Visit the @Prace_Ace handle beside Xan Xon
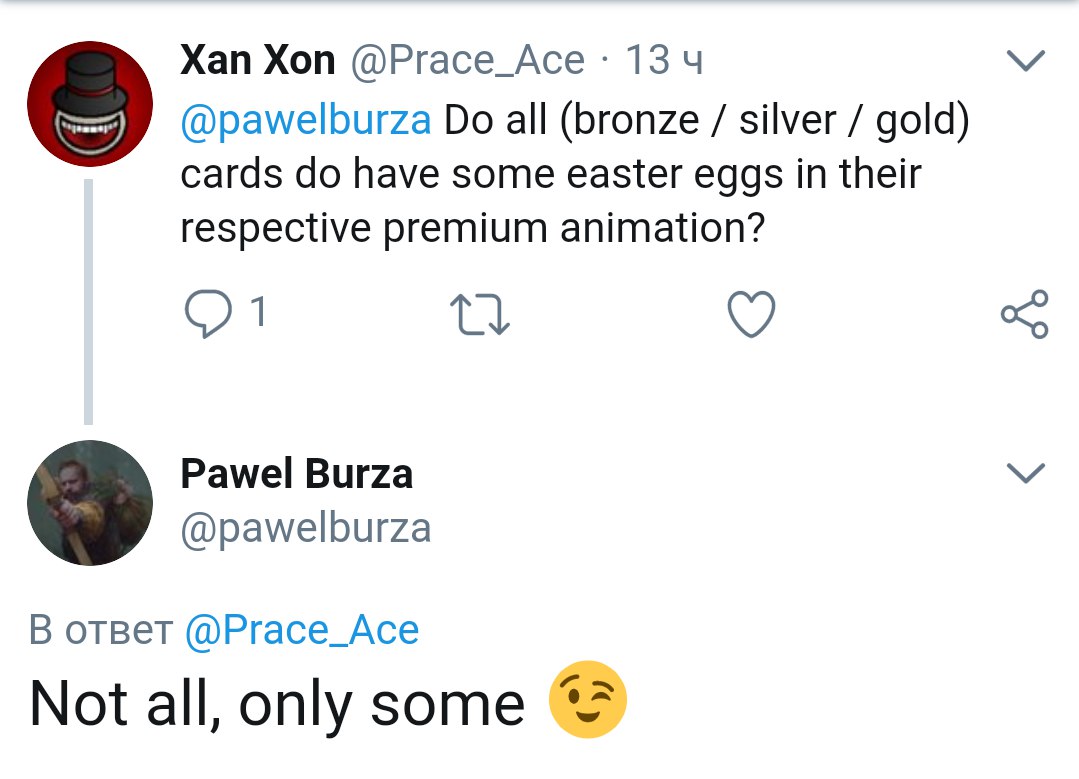Viewport: 1079px width, 779px height. pos(466,61)
